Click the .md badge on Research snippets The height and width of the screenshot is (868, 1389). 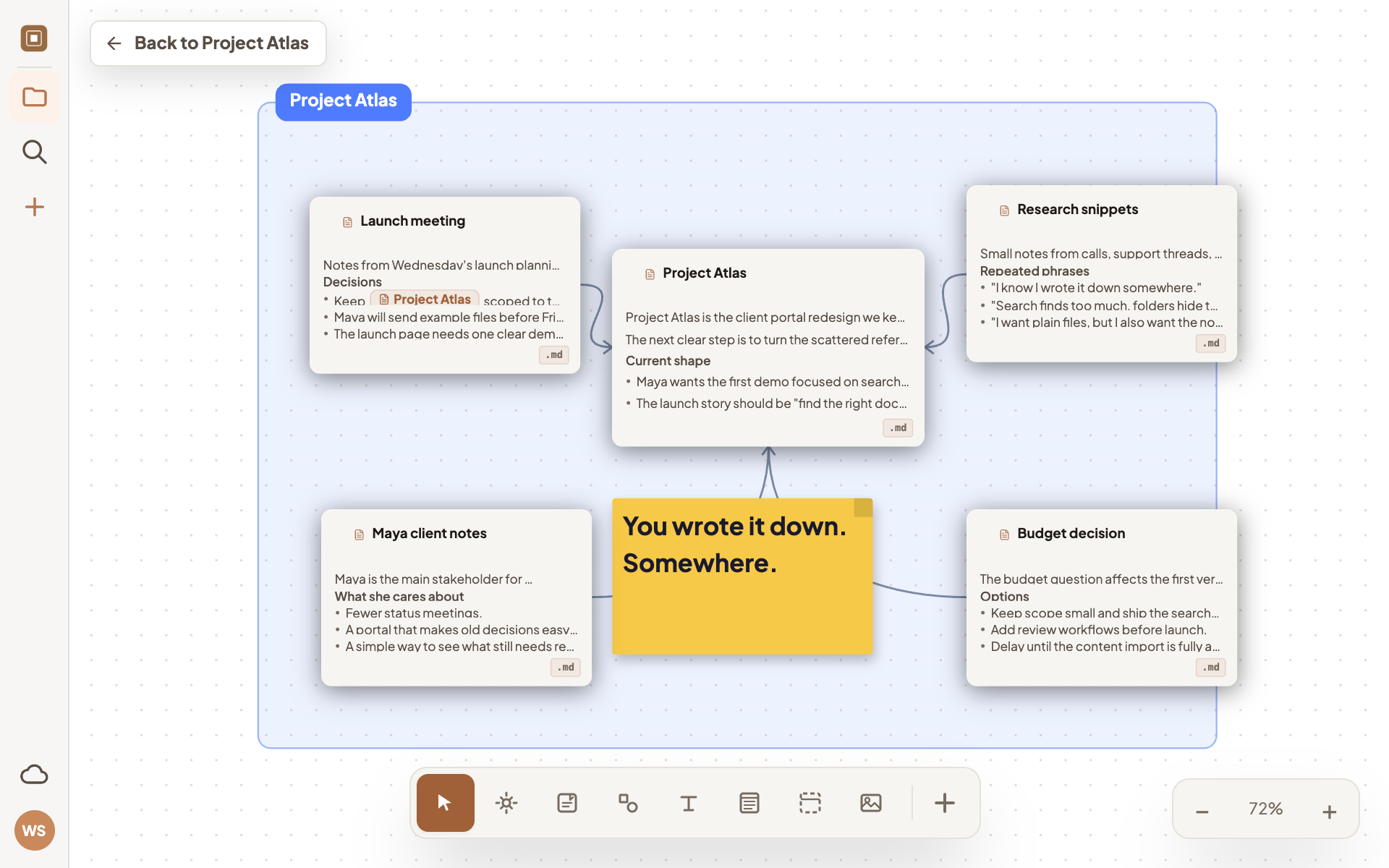point(1211,344)
